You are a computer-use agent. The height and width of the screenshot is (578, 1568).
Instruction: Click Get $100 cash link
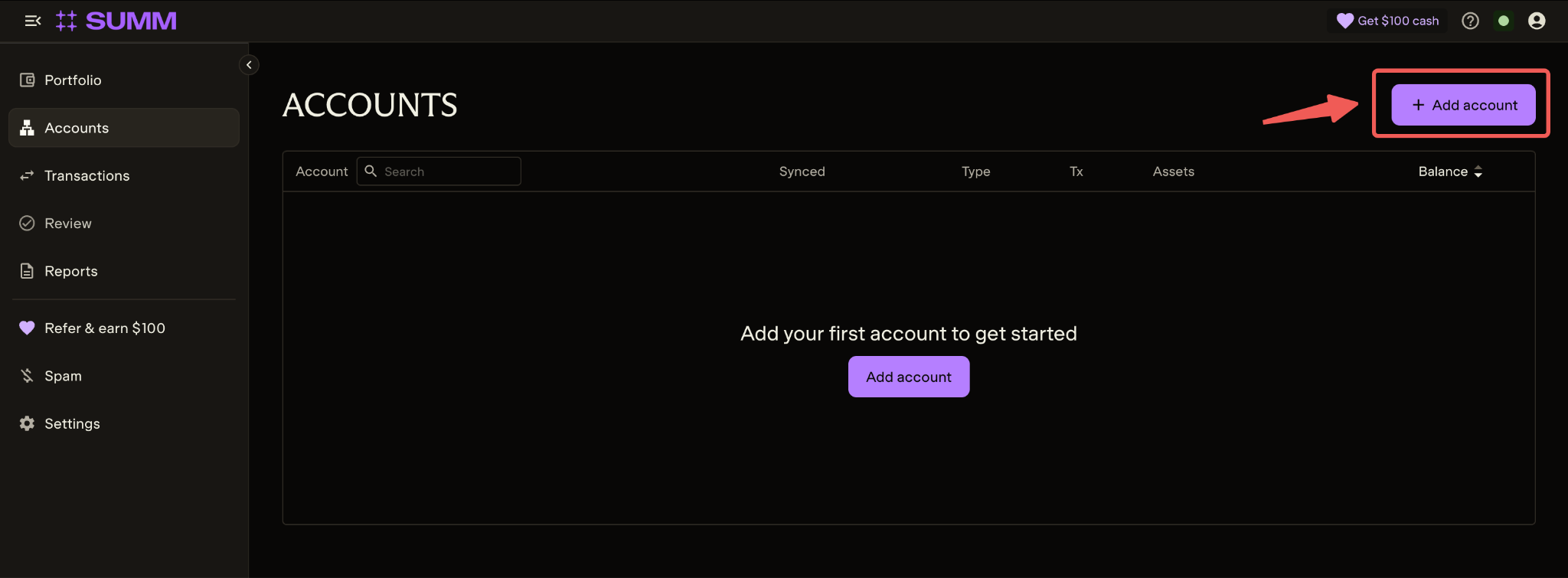[x=1388, y=21]
